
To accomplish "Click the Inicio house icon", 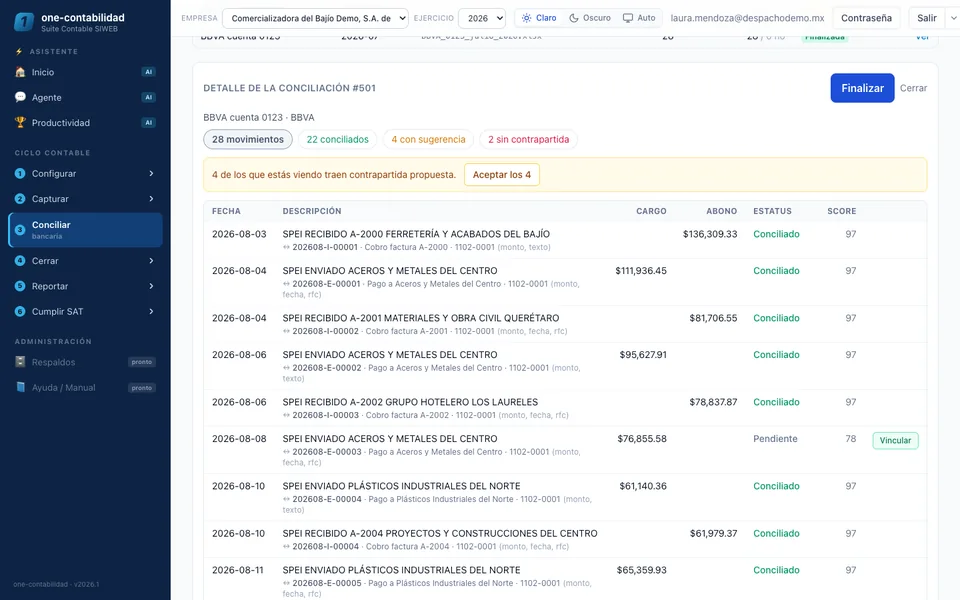I will (x=20, y=72).
